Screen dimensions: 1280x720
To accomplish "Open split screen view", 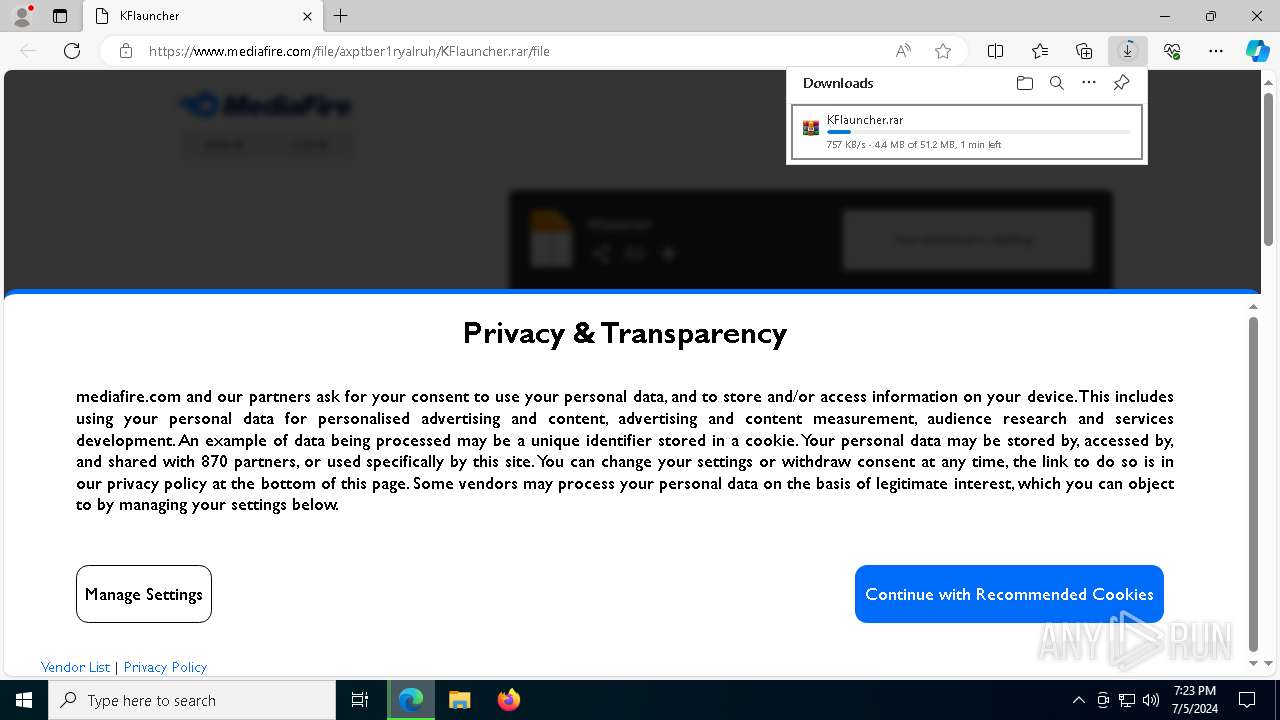I will (995, 51).
